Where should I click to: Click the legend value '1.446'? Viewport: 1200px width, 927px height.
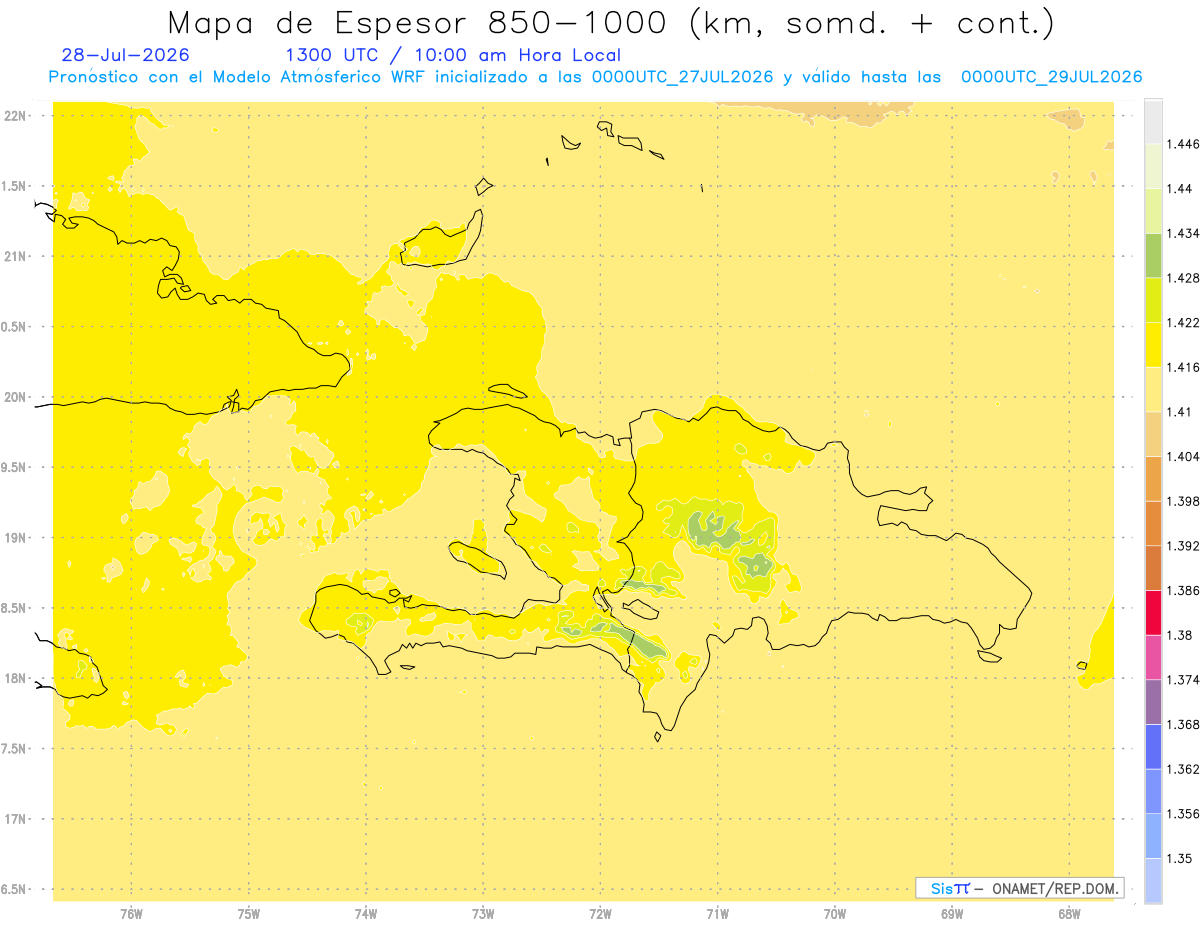pos(1183,144)
